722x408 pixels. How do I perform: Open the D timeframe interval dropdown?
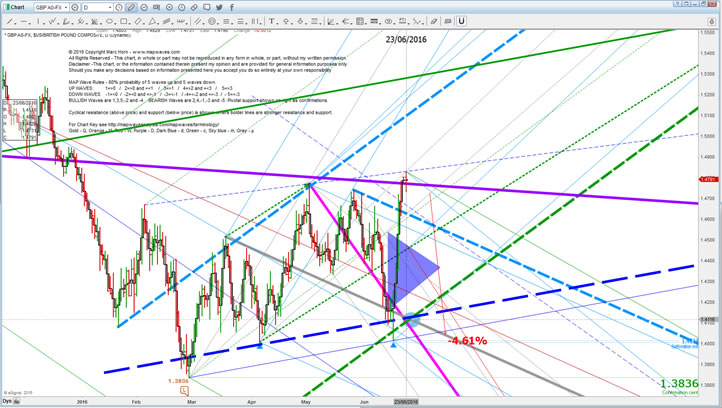[x=110, y=8]
